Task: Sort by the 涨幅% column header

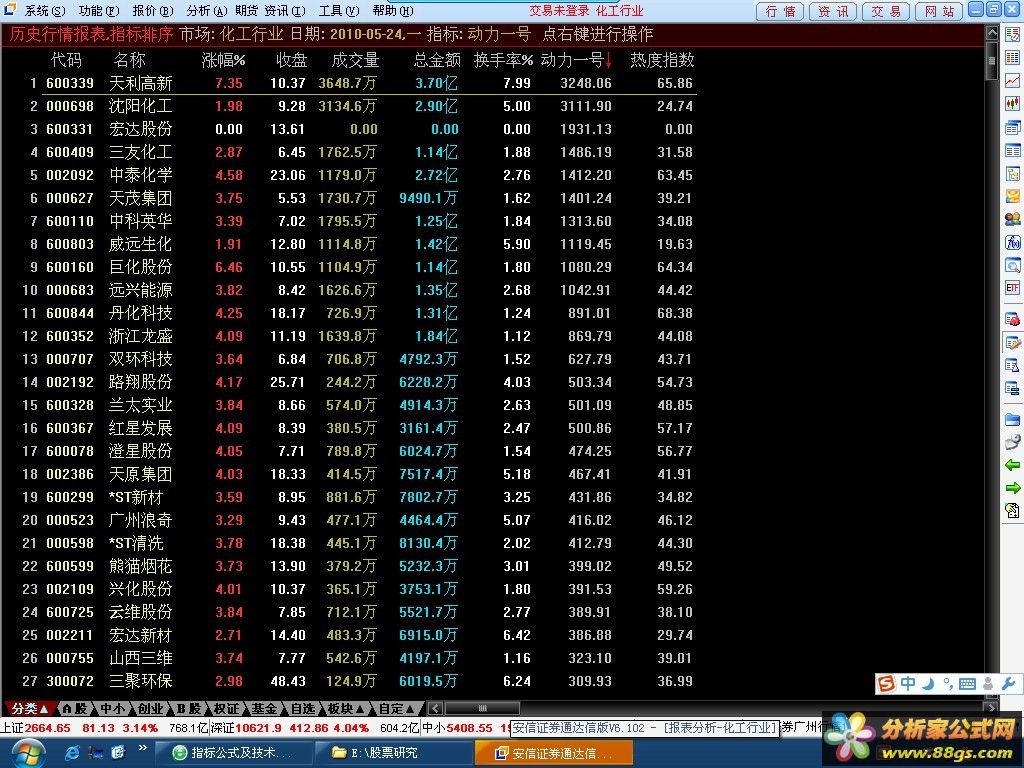Action: click(223, 60)
